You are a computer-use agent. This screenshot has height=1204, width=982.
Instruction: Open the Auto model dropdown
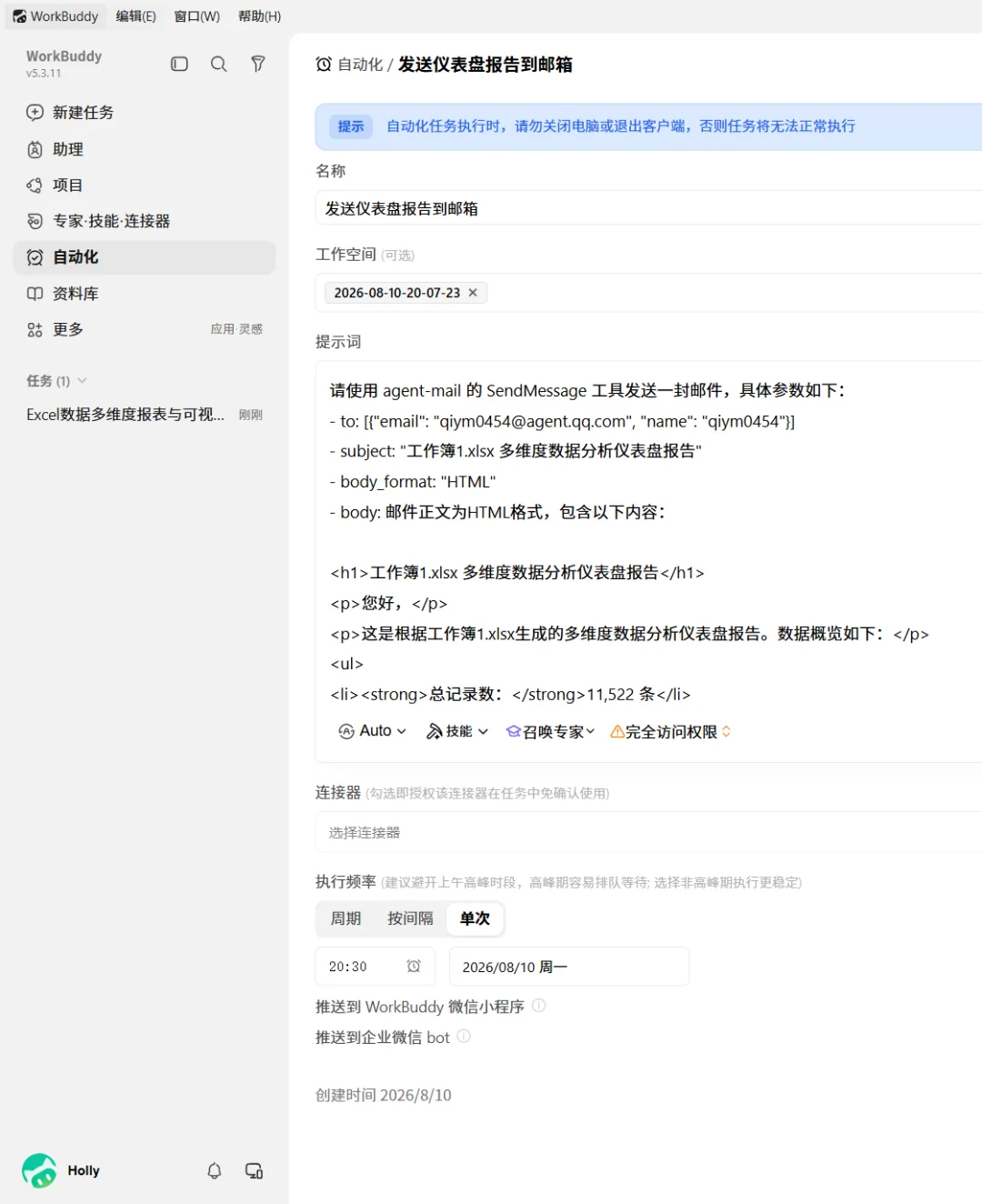click(373, 731)
